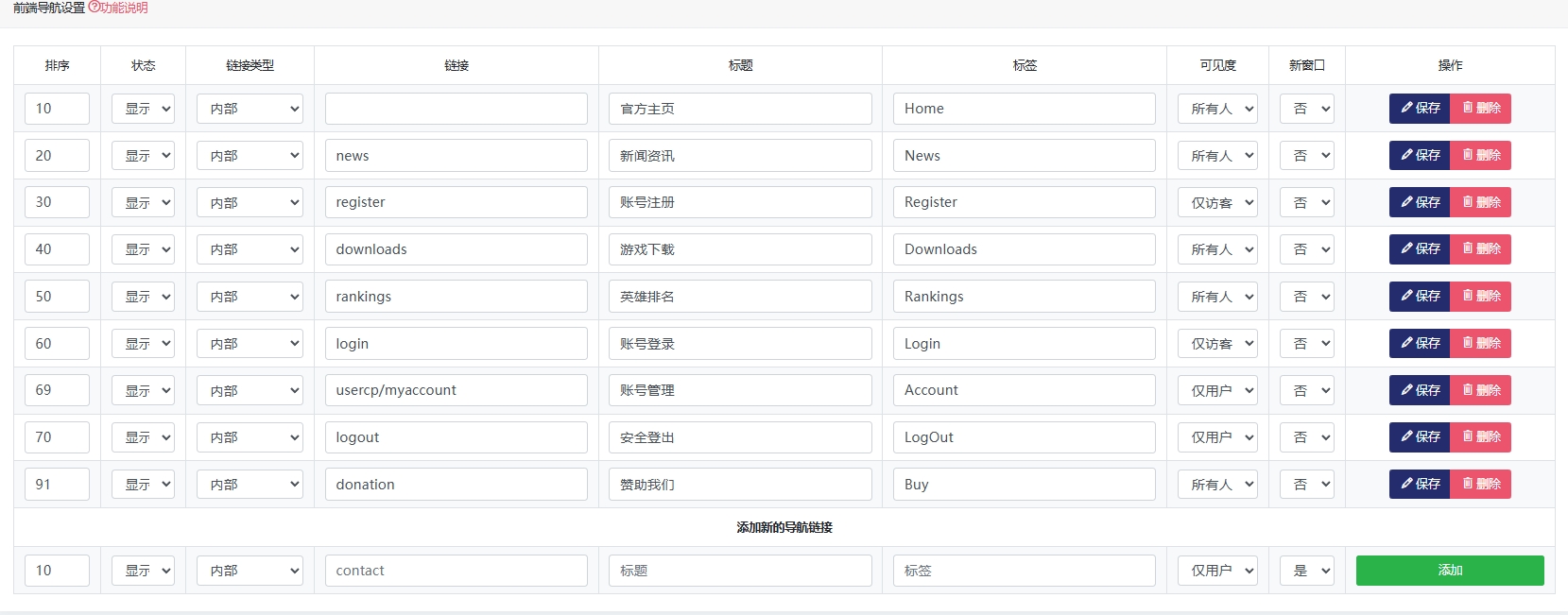Delete the donation navigation row
This screenshot has width=1568, height=615.
click(x=1481, y=485)
